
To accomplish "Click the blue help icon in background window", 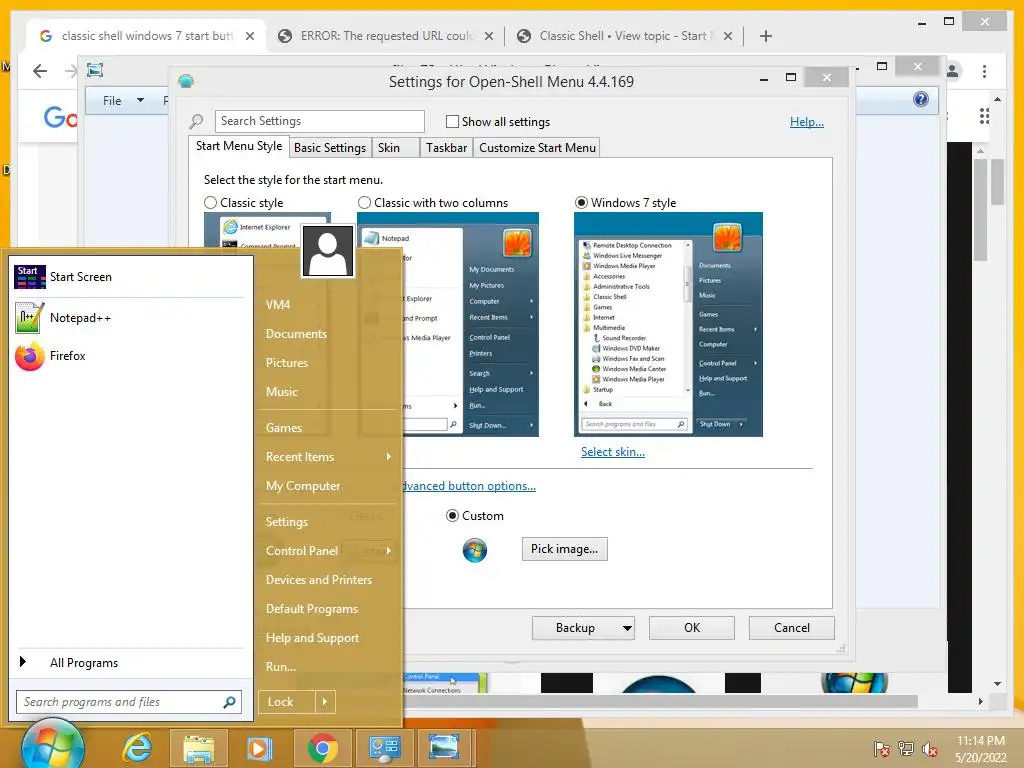I will pyautogui.click(x=921, y=99).
